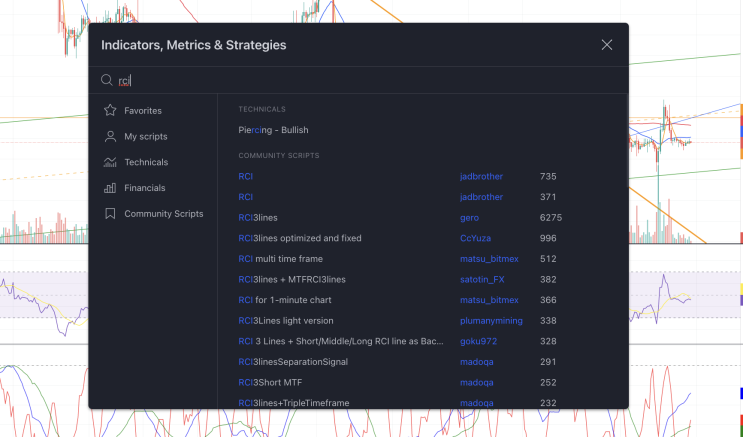Screen dimensions: 743x437
Task: Click the Favorites star icon
Action: (110, 111)
